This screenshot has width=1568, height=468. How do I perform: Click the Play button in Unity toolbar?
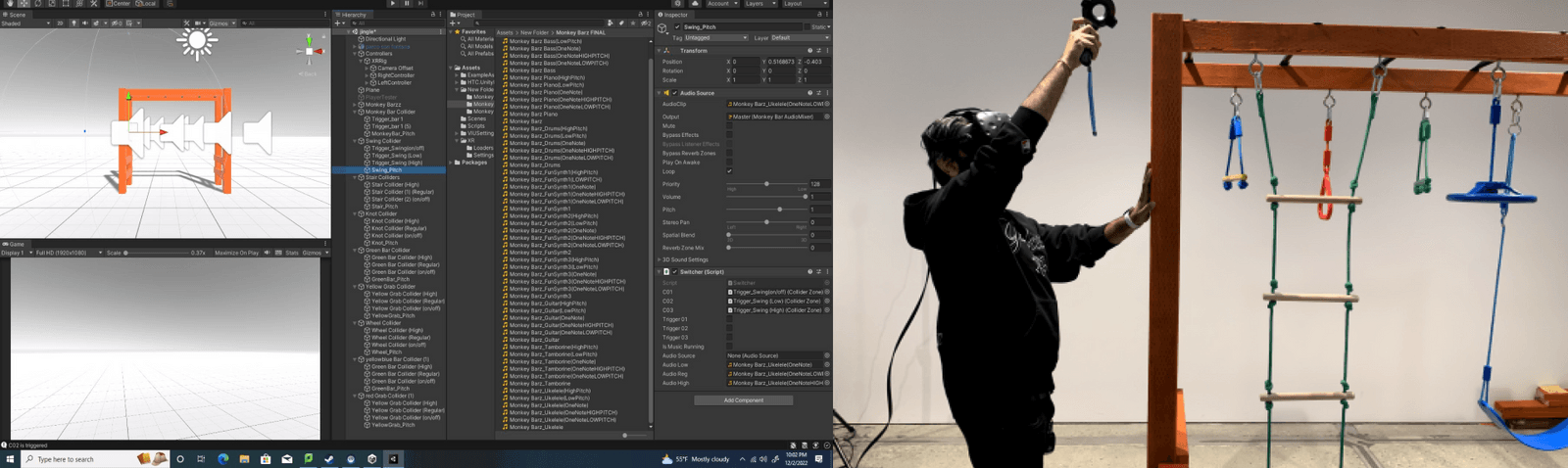(x=393, y=4)
